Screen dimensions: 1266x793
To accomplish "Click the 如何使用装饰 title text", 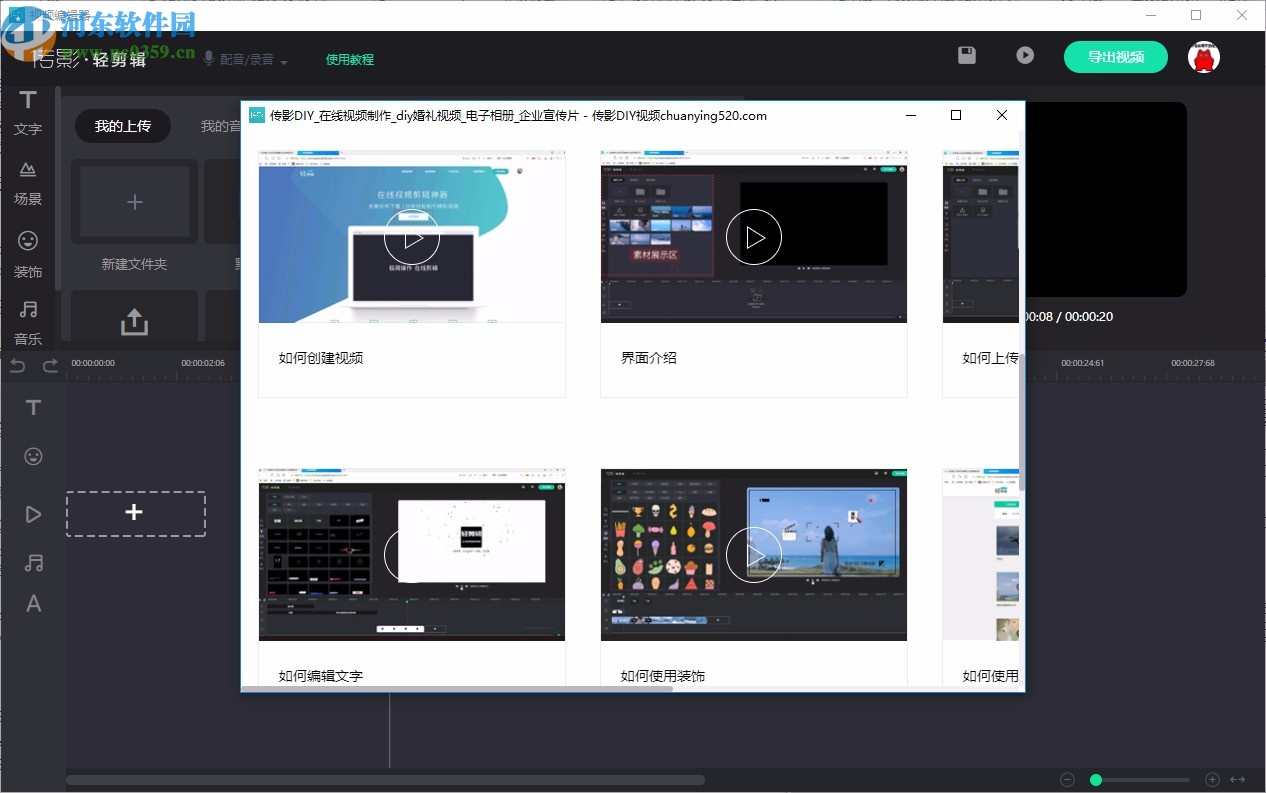I will 663,676.
